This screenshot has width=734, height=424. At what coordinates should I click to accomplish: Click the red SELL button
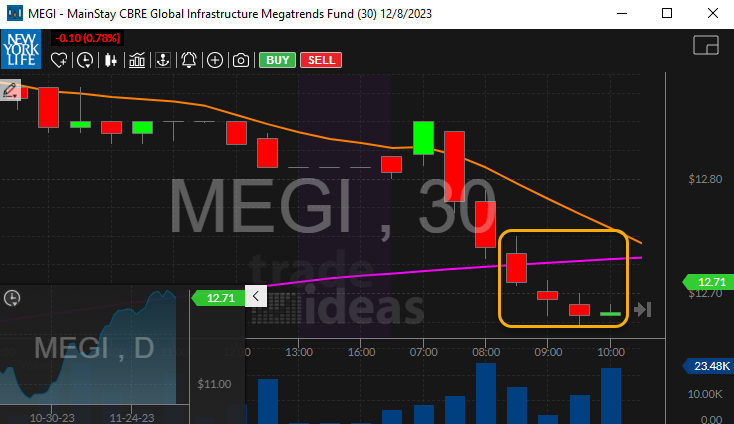(321, 60)
